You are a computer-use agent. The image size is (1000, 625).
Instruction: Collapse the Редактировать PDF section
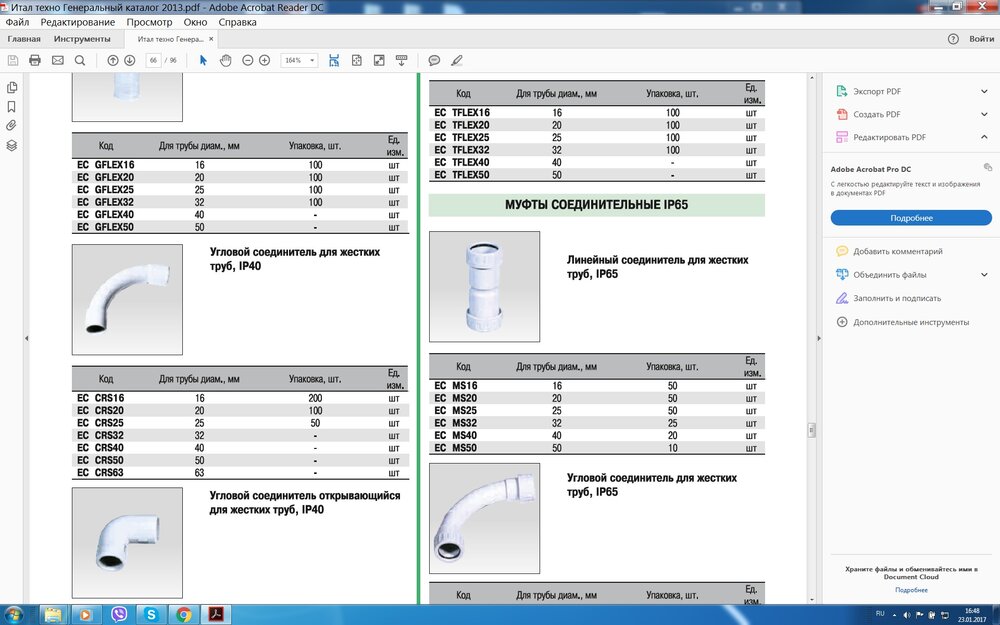point(984,137)
